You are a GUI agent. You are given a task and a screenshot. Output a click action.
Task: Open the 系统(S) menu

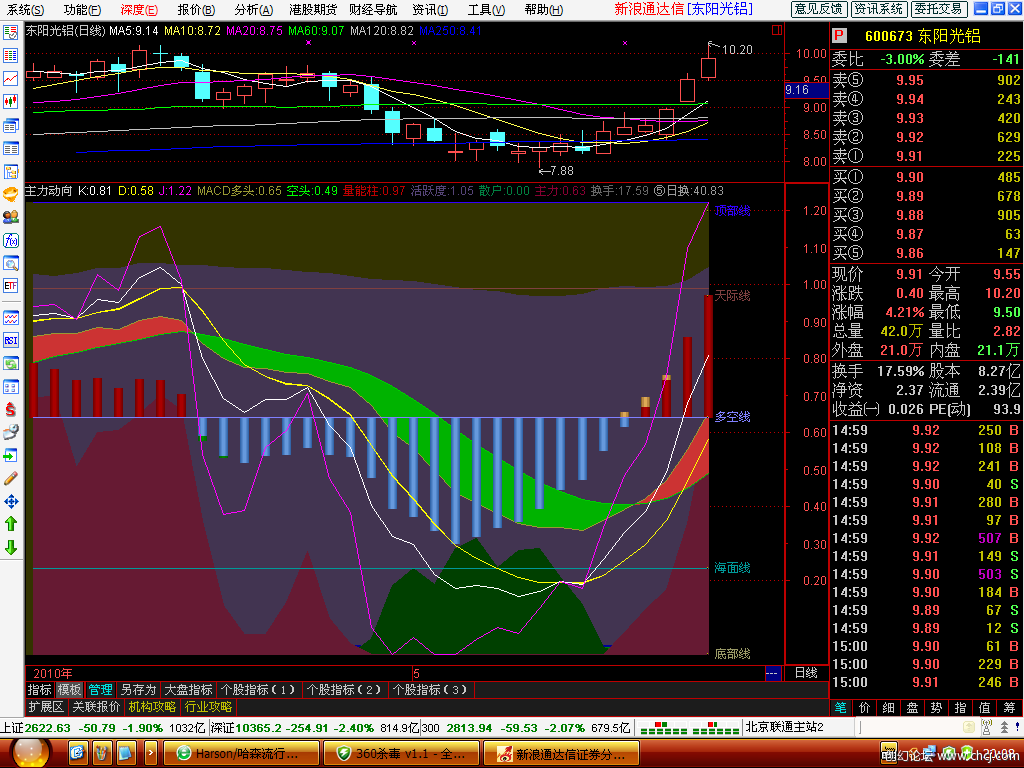(25, 9)
